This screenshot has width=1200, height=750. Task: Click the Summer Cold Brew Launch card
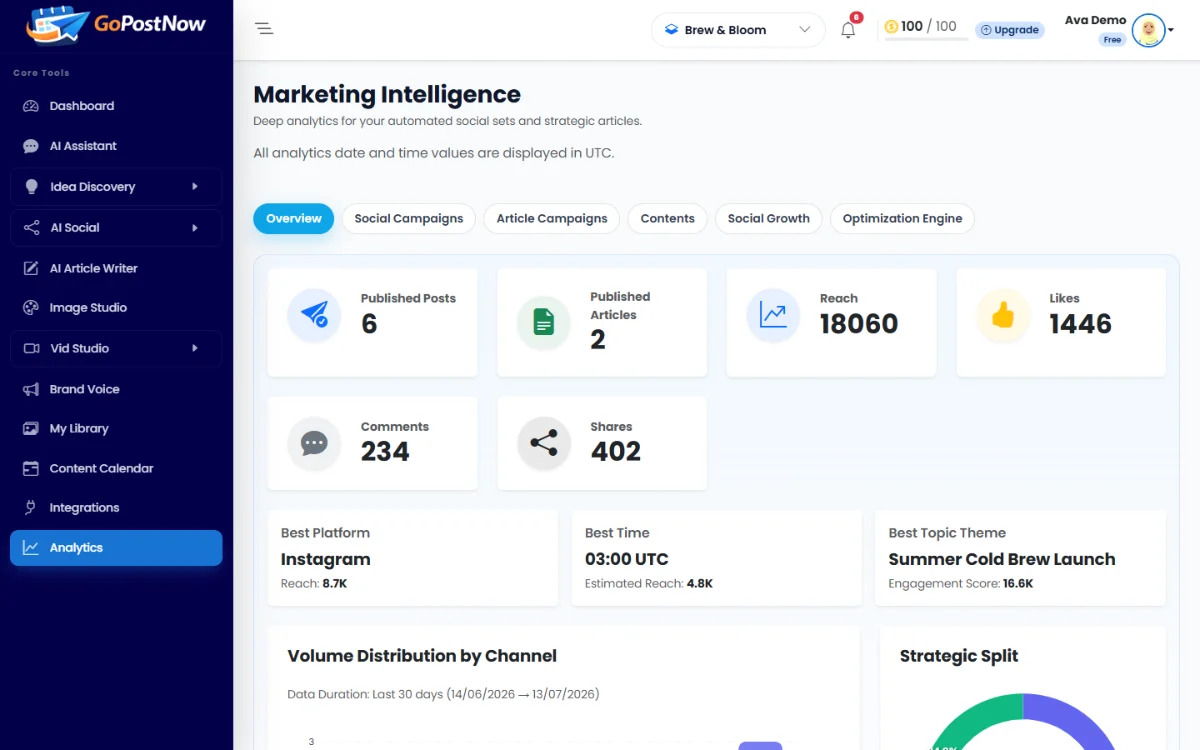point(1020,558)
